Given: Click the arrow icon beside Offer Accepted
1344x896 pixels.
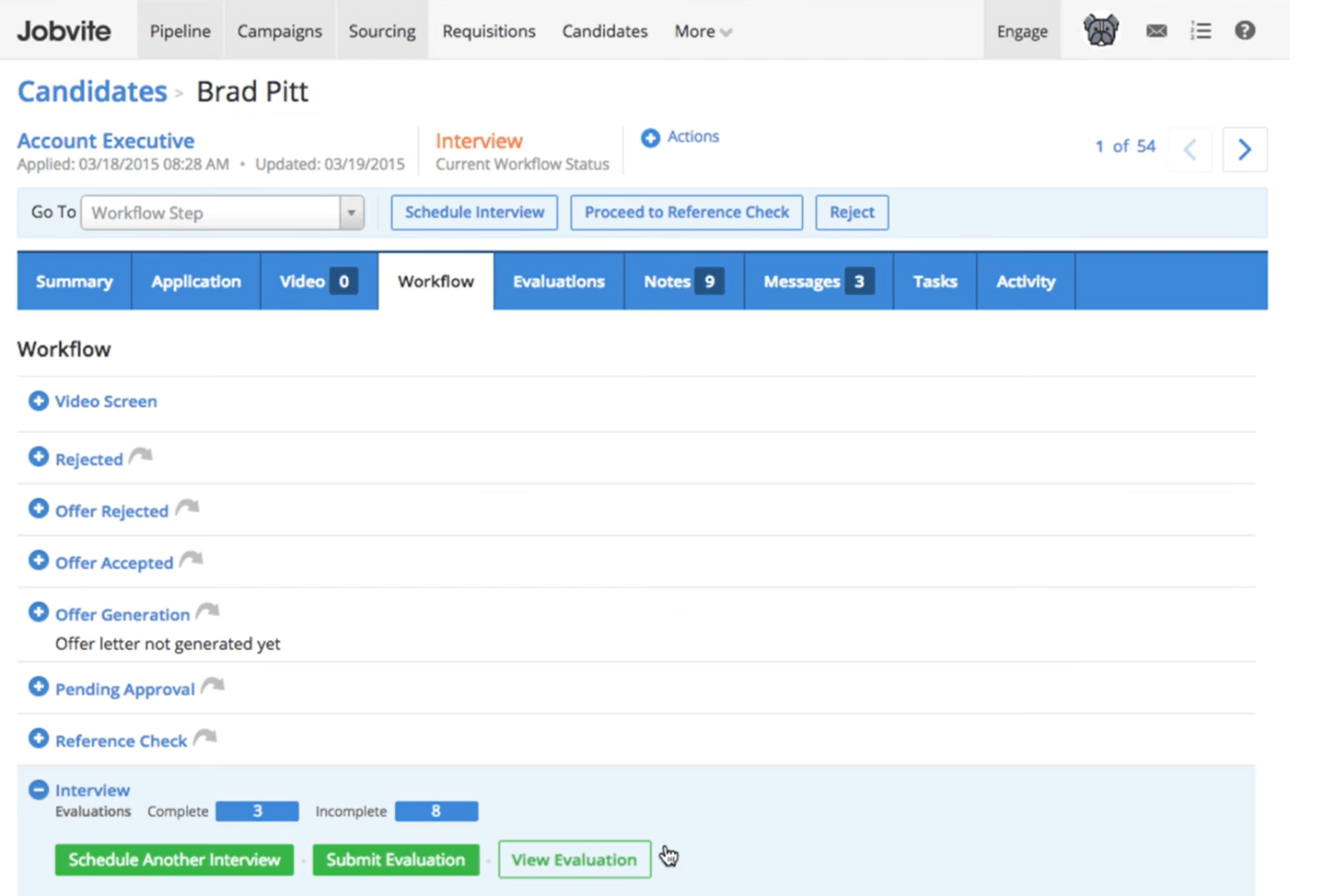Looking at the screenshot, I should tap(191, 559).
